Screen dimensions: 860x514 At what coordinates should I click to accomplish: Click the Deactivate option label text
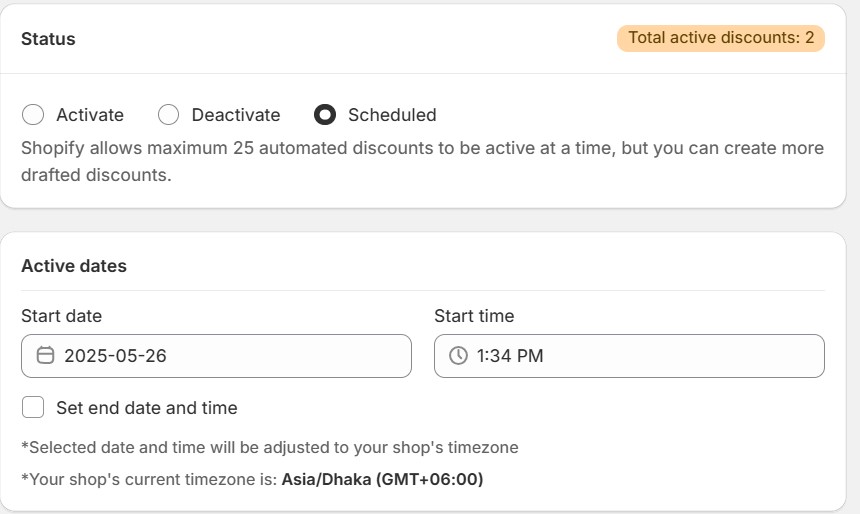tap(236, 115)
